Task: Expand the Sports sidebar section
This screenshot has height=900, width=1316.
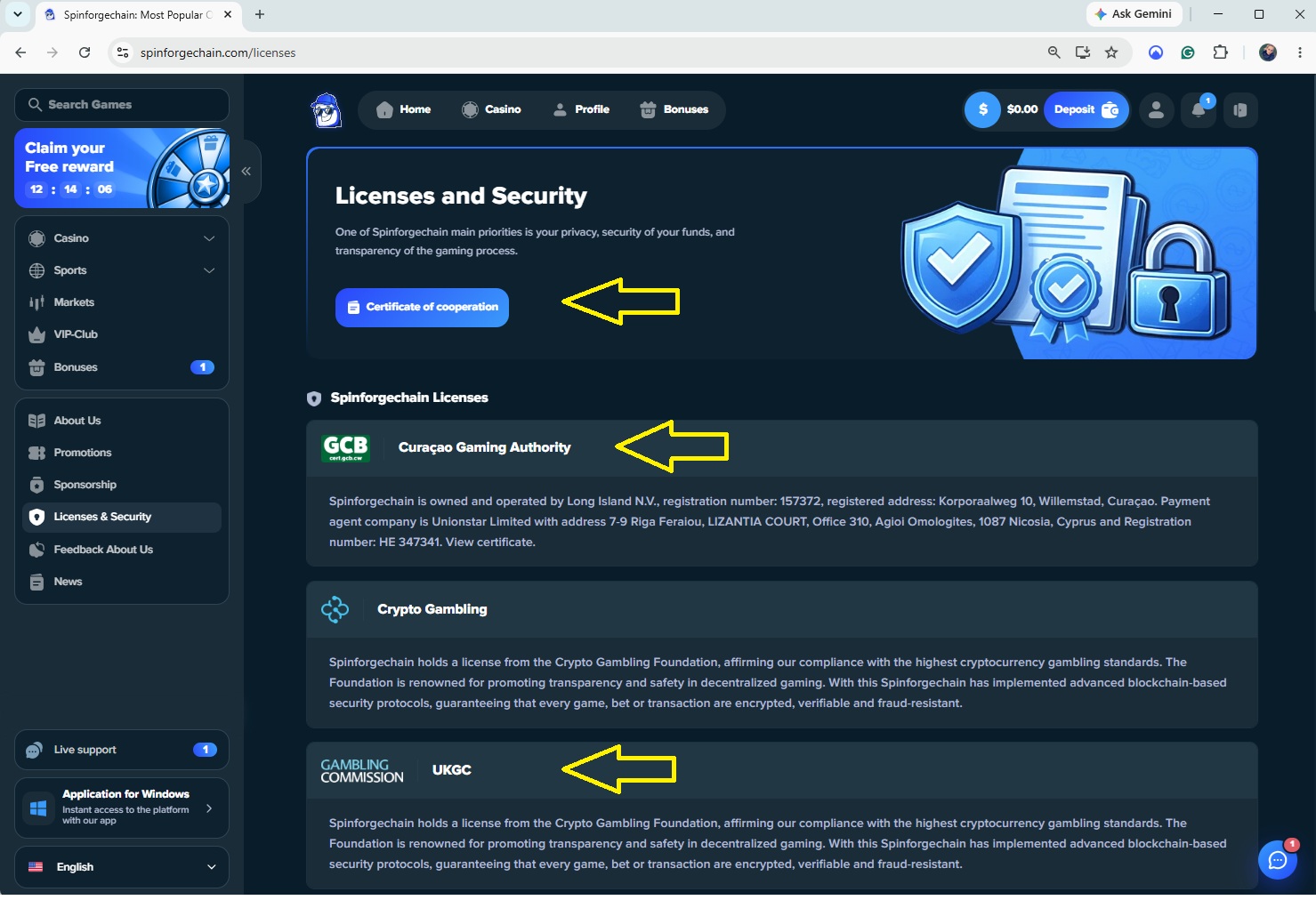Action: (x=122, y=270)
